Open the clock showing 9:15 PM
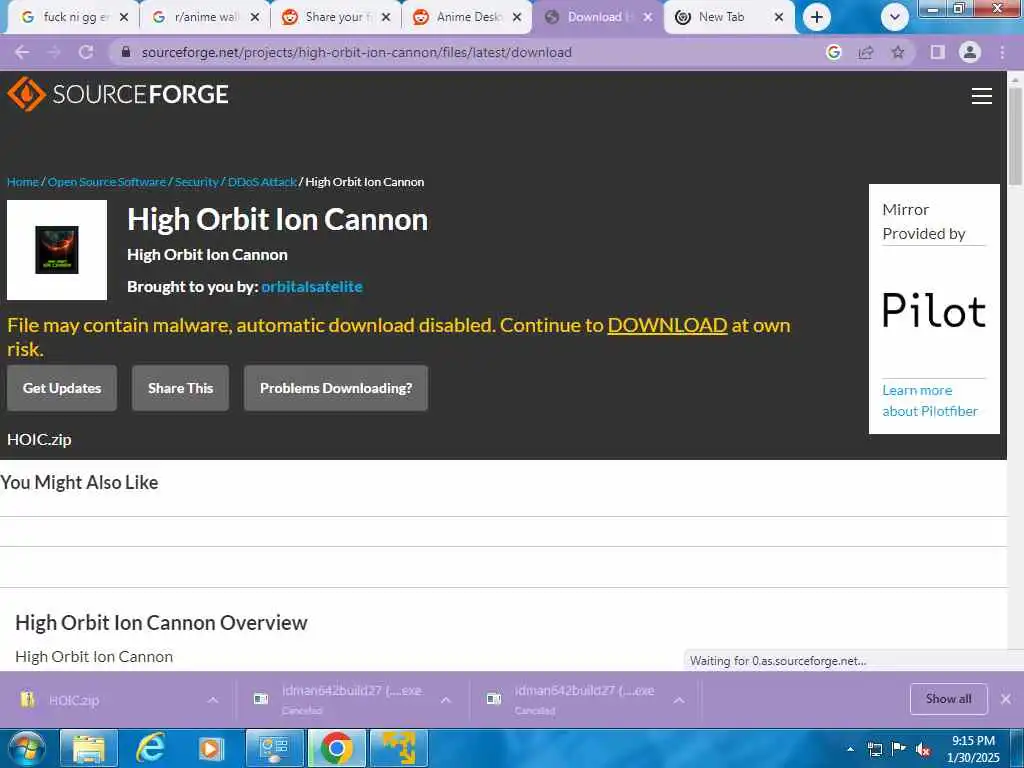Viewport: 1024px width, 768px height. (973, 749)
